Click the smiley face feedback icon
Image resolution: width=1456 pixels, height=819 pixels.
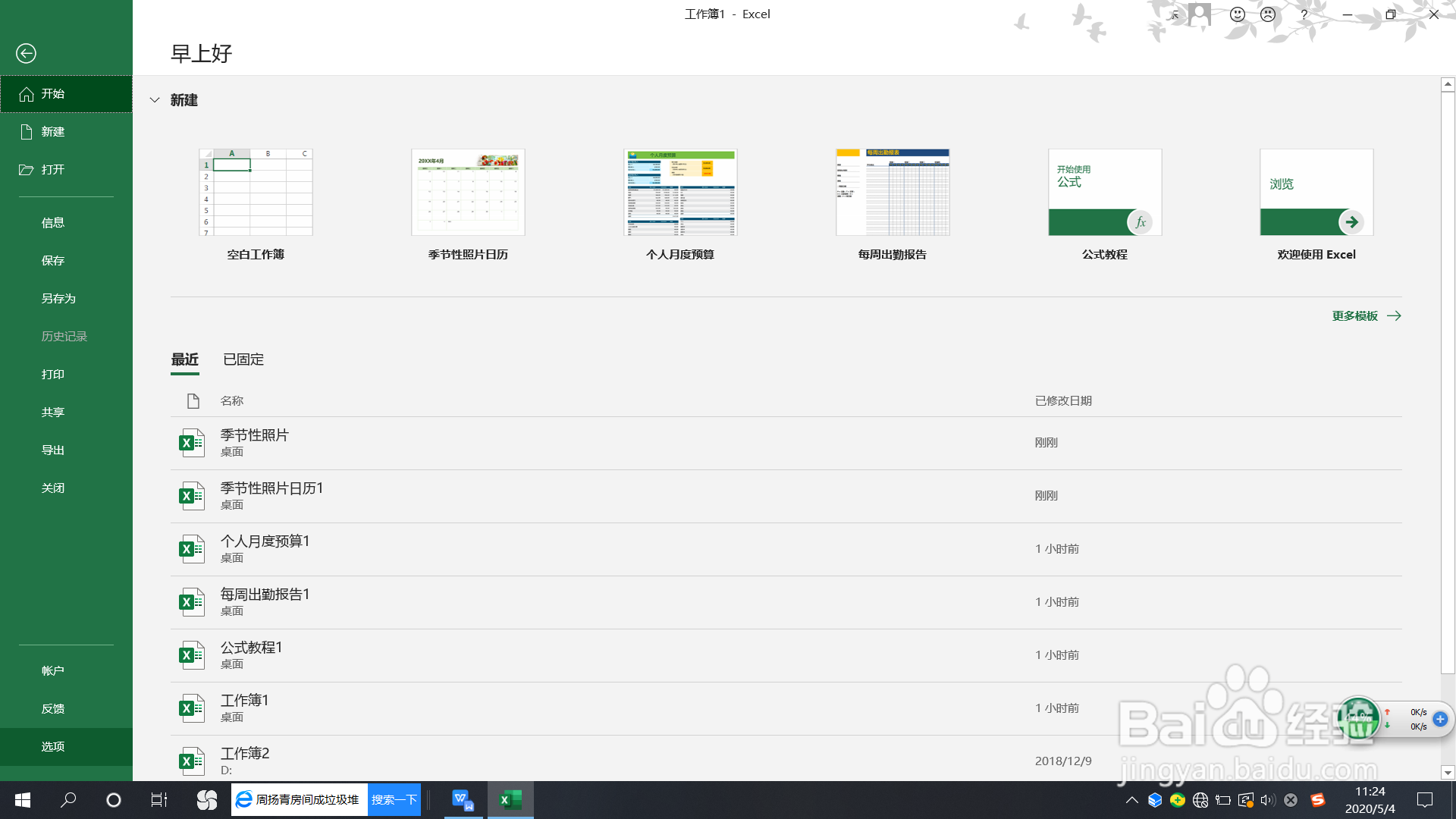click(1238, 14)
